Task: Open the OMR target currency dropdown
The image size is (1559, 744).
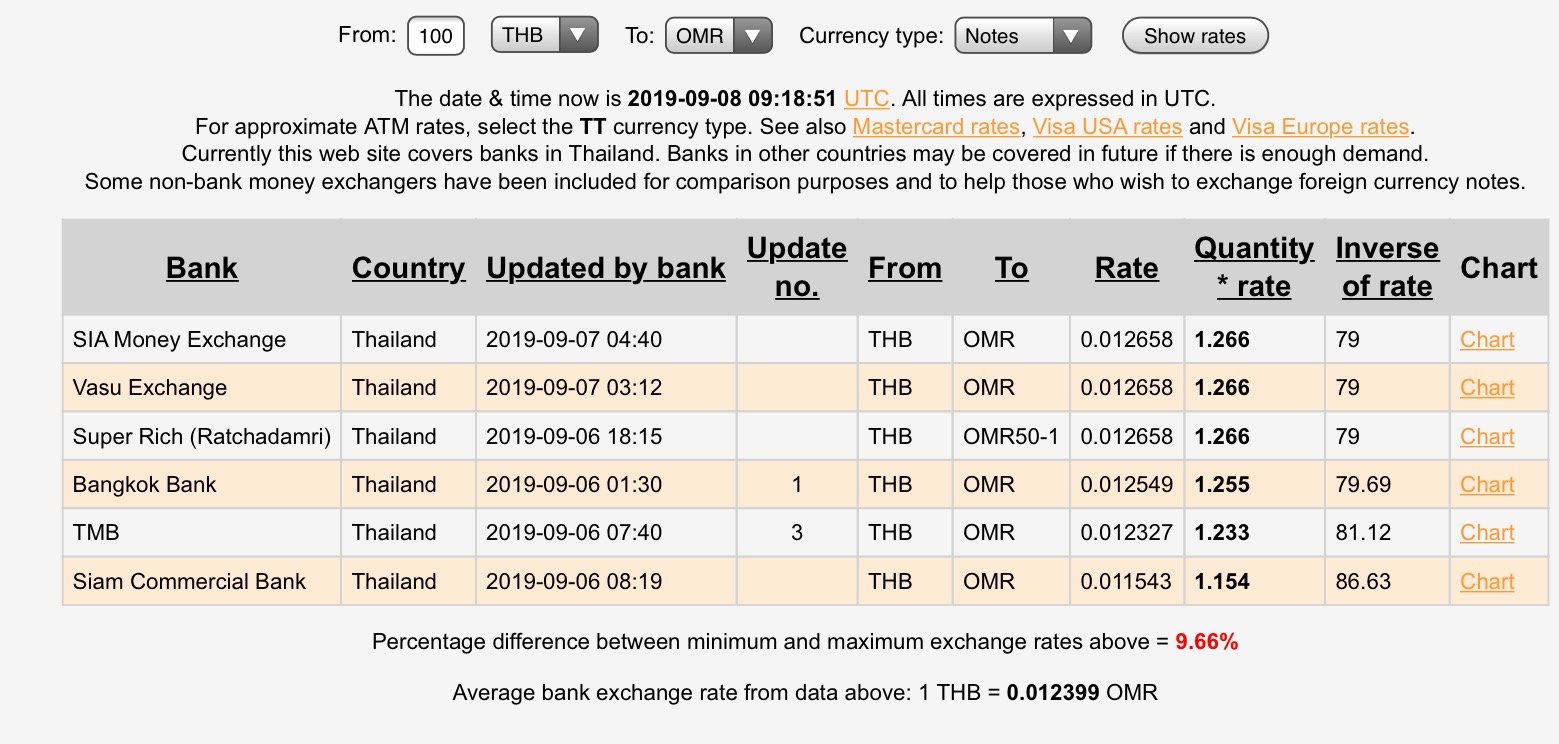Action: pyautogui.click(x=718, y=35)
